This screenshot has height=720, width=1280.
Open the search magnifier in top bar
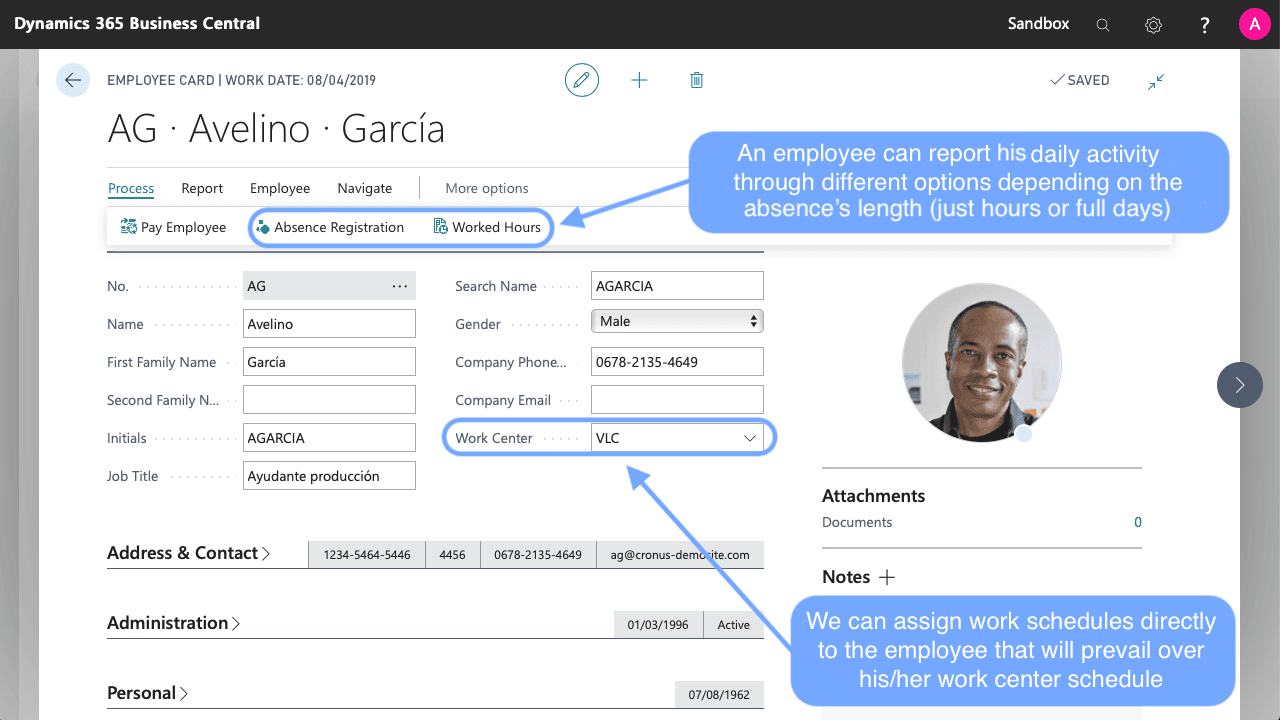tap(1103, 25)
